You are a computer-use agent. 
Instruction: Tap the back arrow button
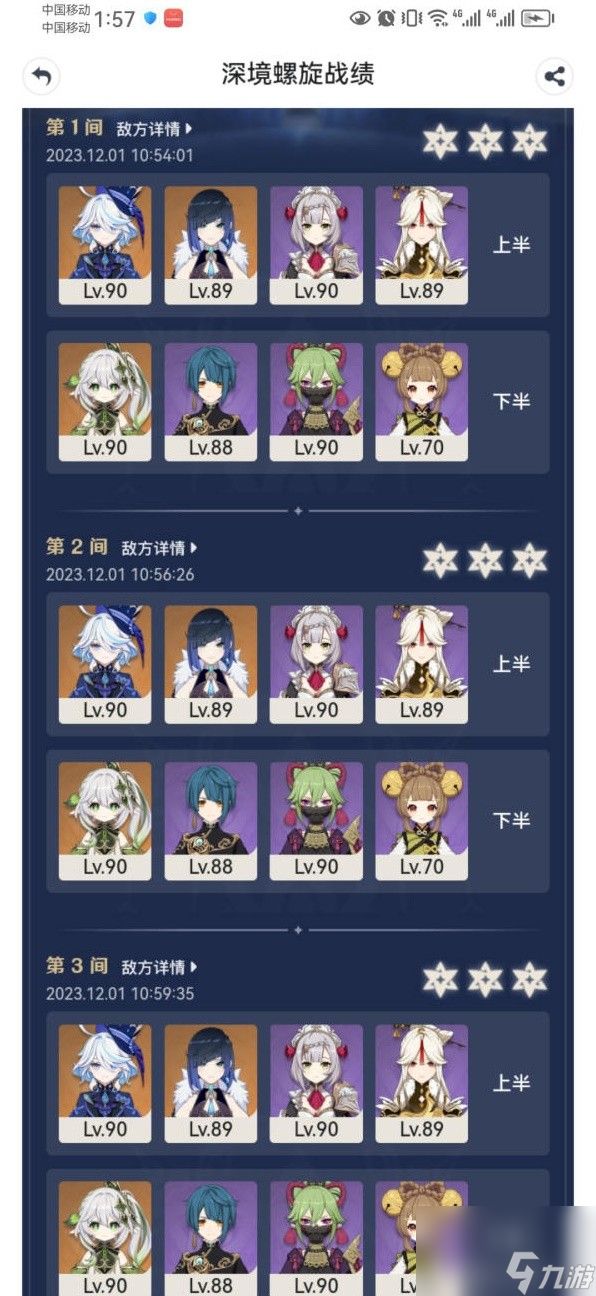(41, 76)
